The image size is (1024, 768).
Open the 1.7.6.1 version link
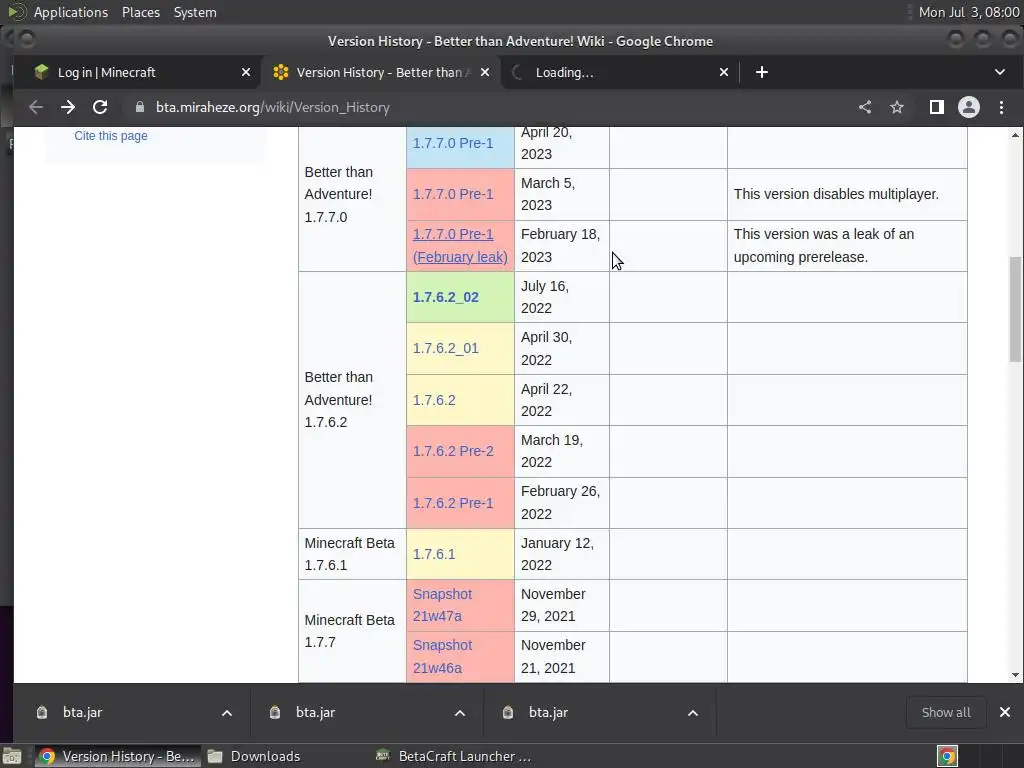[x=434, y=554]
